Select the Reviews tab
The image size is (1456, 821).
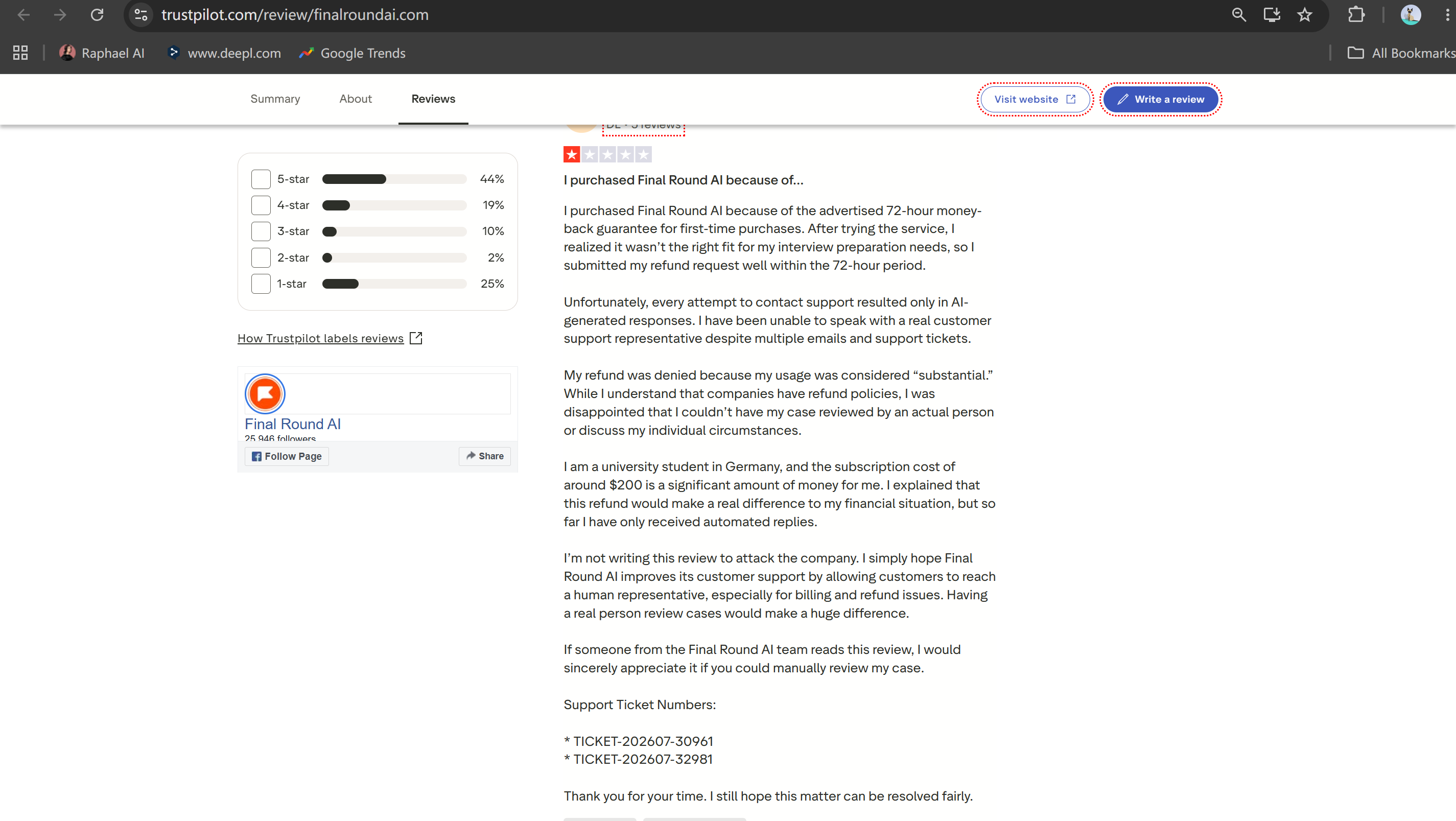433,99
